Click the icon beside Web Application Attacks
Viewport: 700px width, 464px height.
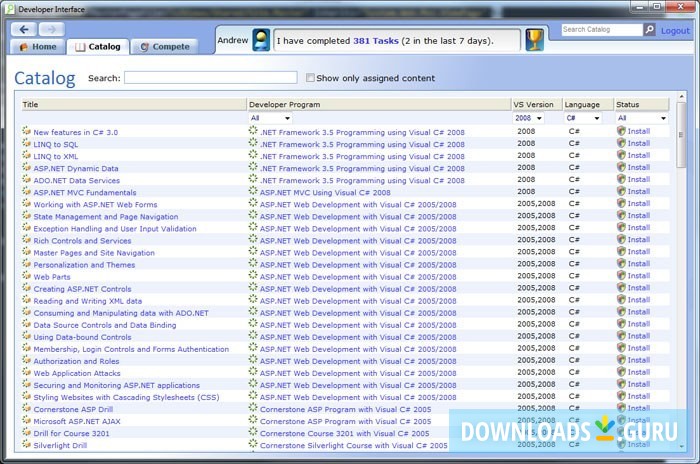[26, 372]
